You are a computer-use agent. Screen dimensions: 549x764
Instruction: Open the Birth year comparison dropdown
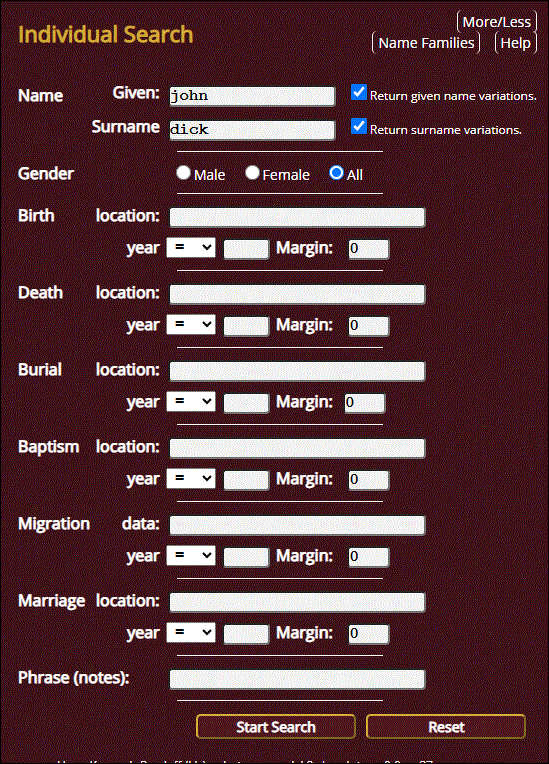191,248
